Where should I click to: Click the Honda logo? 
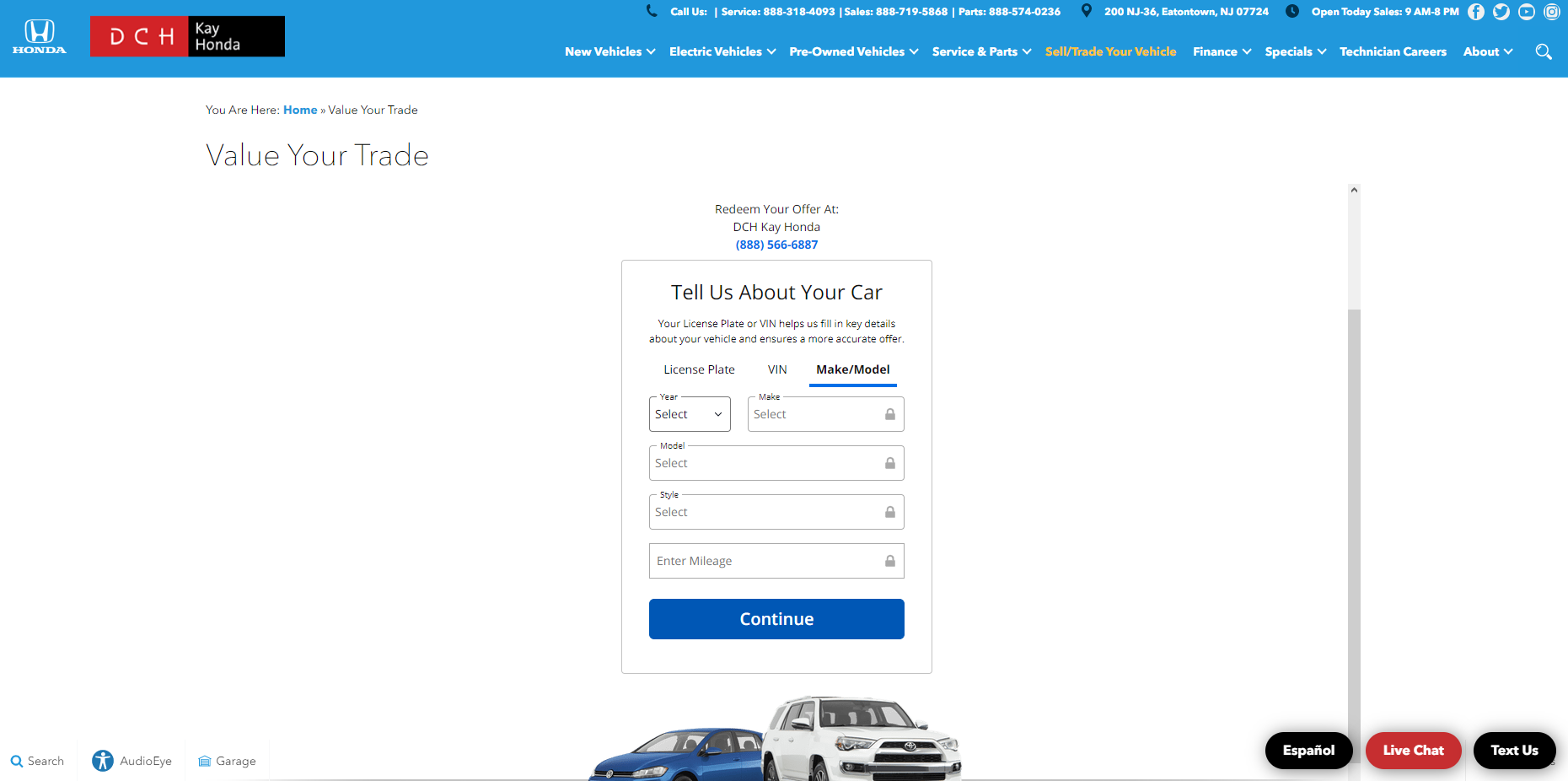39,36
